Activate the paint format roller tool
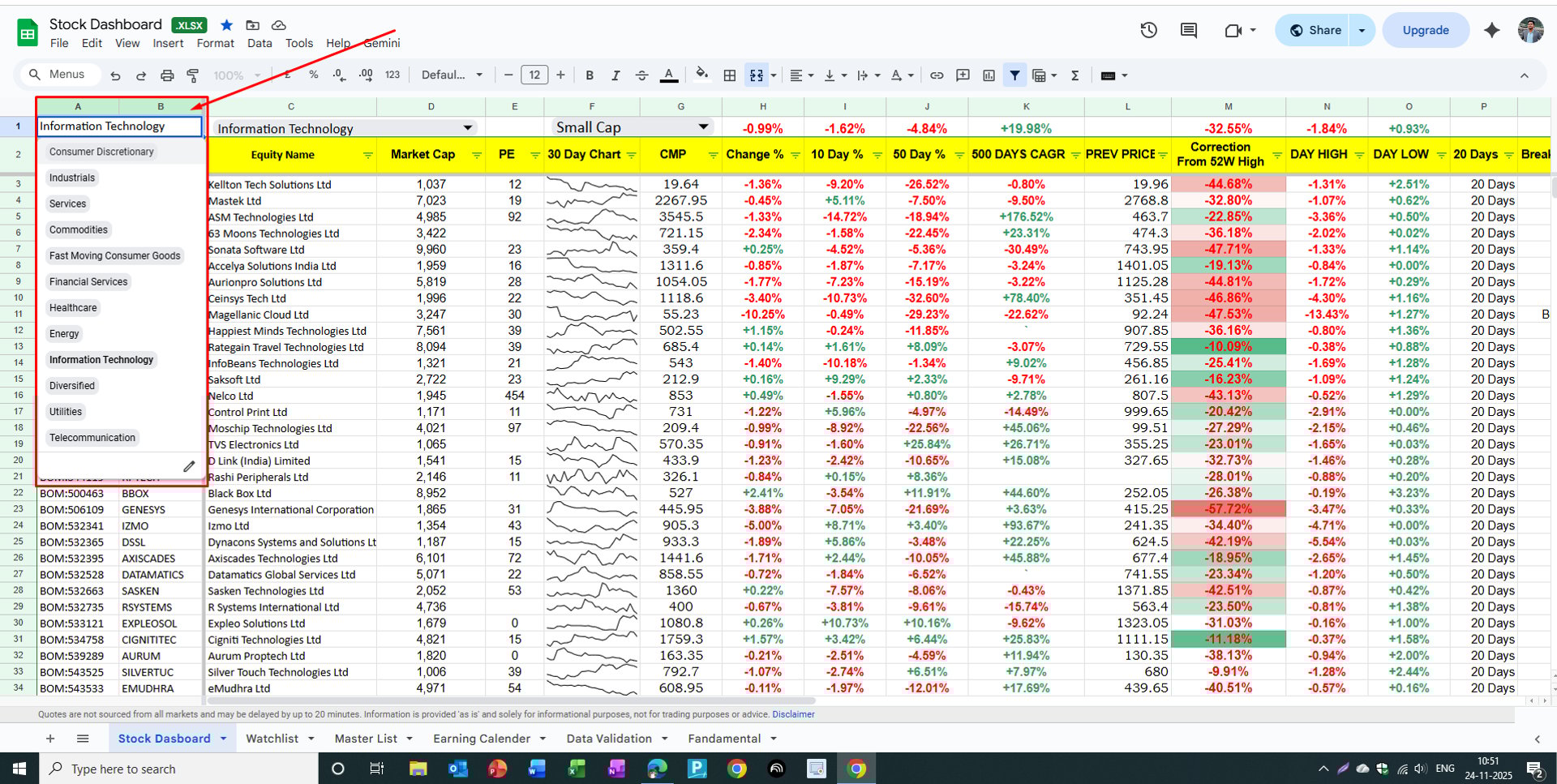Viewport: 1557px width, 784px height. click(193, 75)
